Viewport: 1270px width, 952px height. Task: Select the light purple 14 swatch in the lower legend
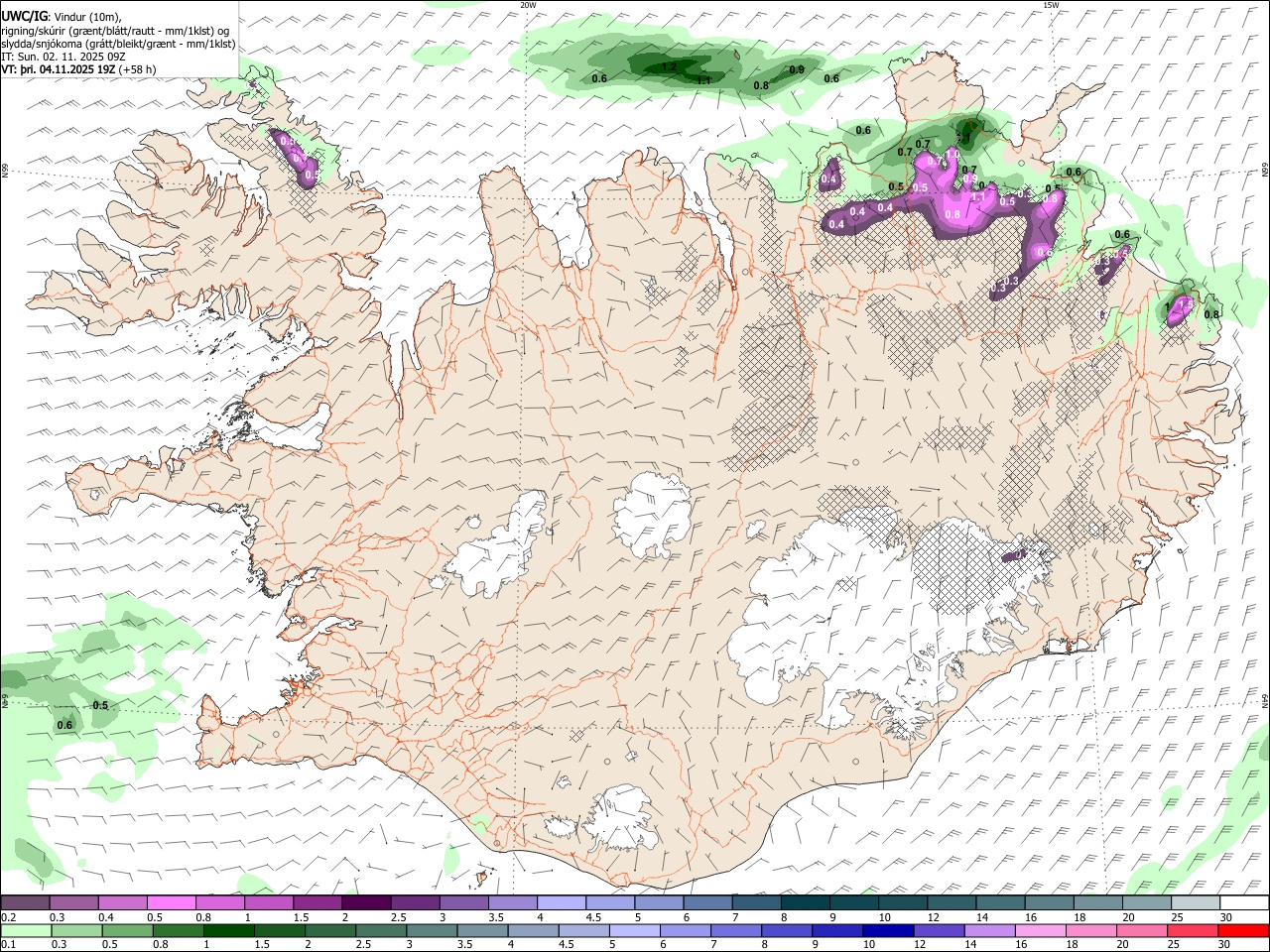(988, 930)
